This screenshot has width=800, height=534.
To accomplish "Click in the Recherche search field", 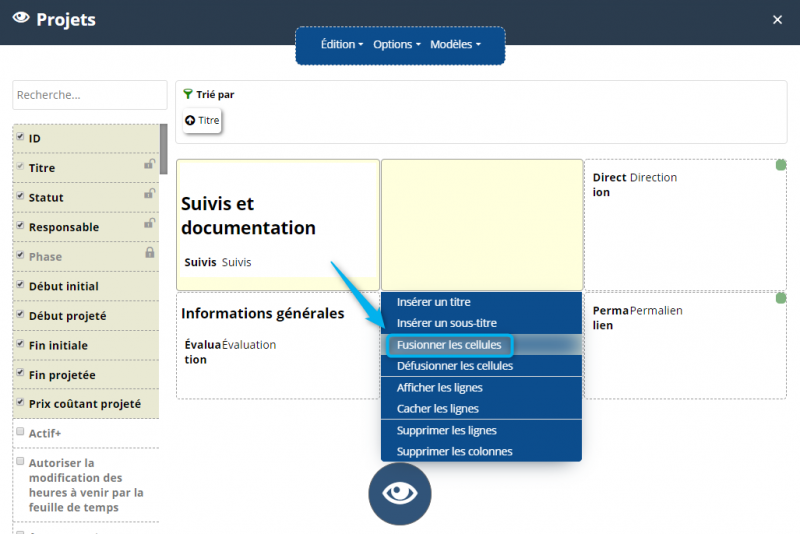I will 89,95.
